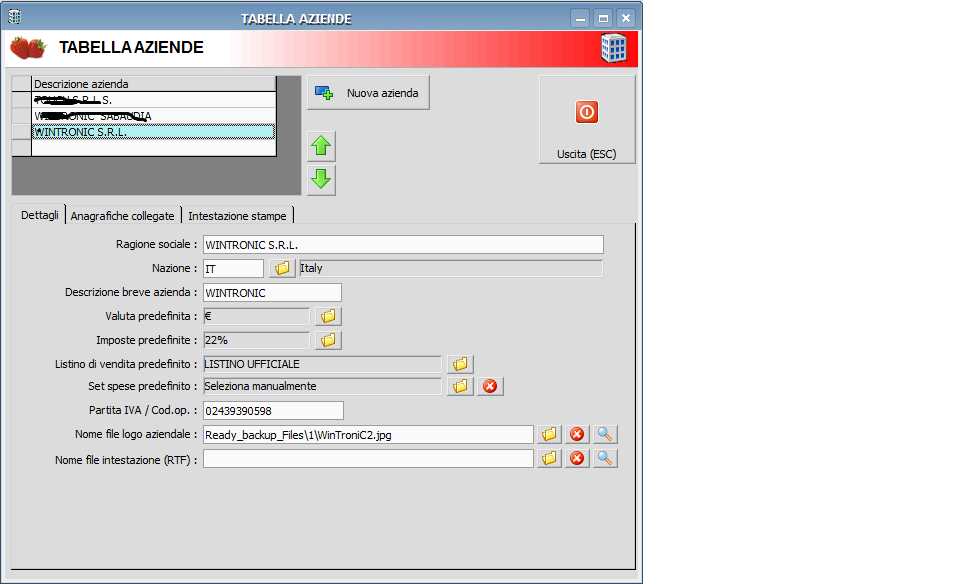Image resolution: width=960 pixels, height=584 pixels.
Task: Click the Nome file intestazione (RTF) field
Action: coord(368,459)
